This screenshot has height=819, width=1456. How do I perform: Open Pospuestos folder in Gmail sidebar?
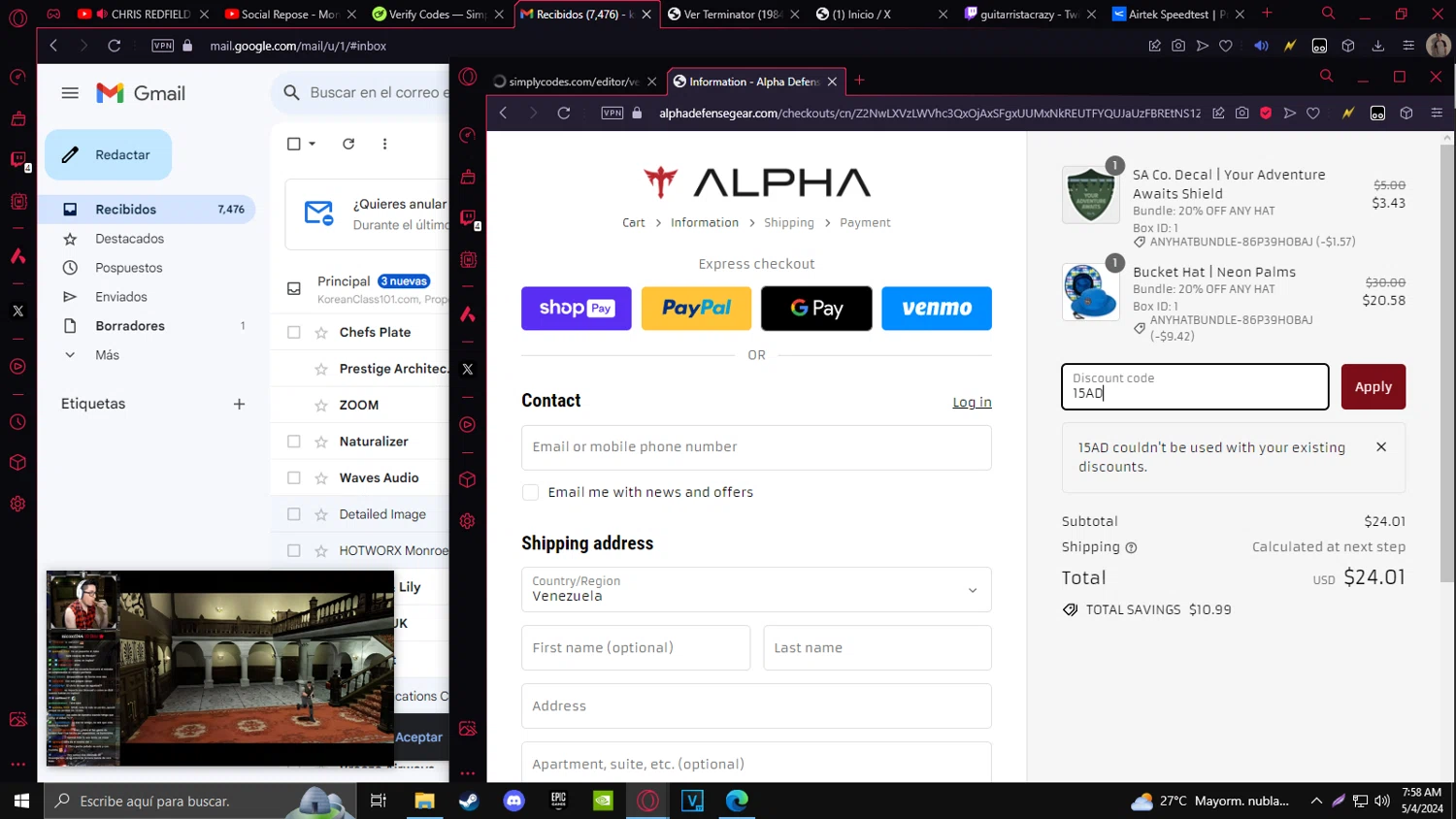coord(128,268)
